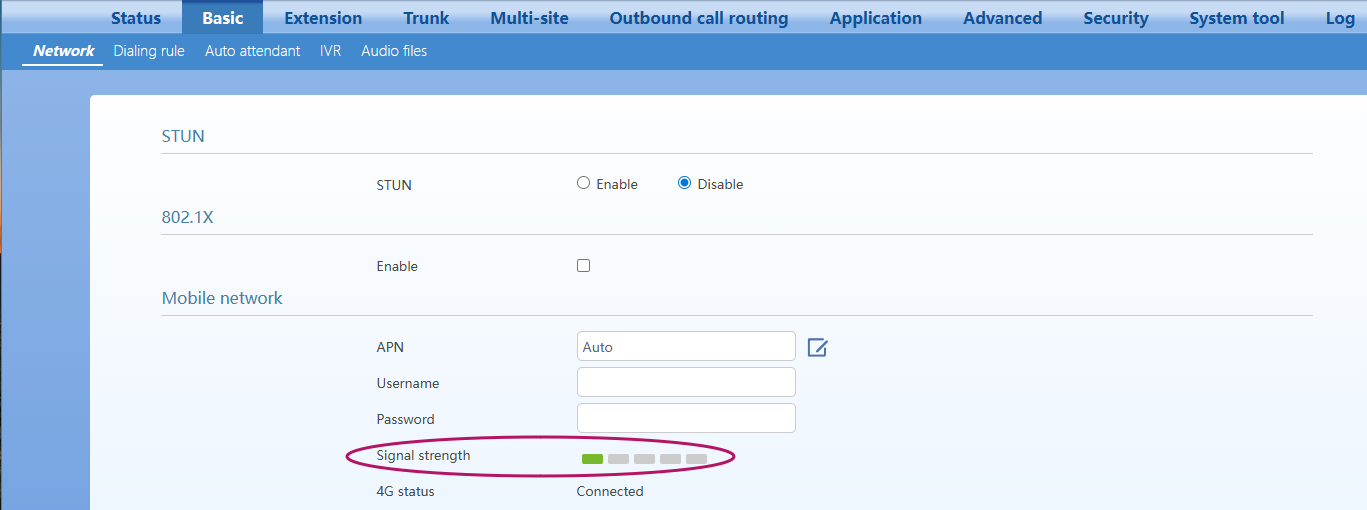Viewport: 1367px width, 510px height.
Task: Focus the mobile network Username field
Action: [x=686, y=382]
